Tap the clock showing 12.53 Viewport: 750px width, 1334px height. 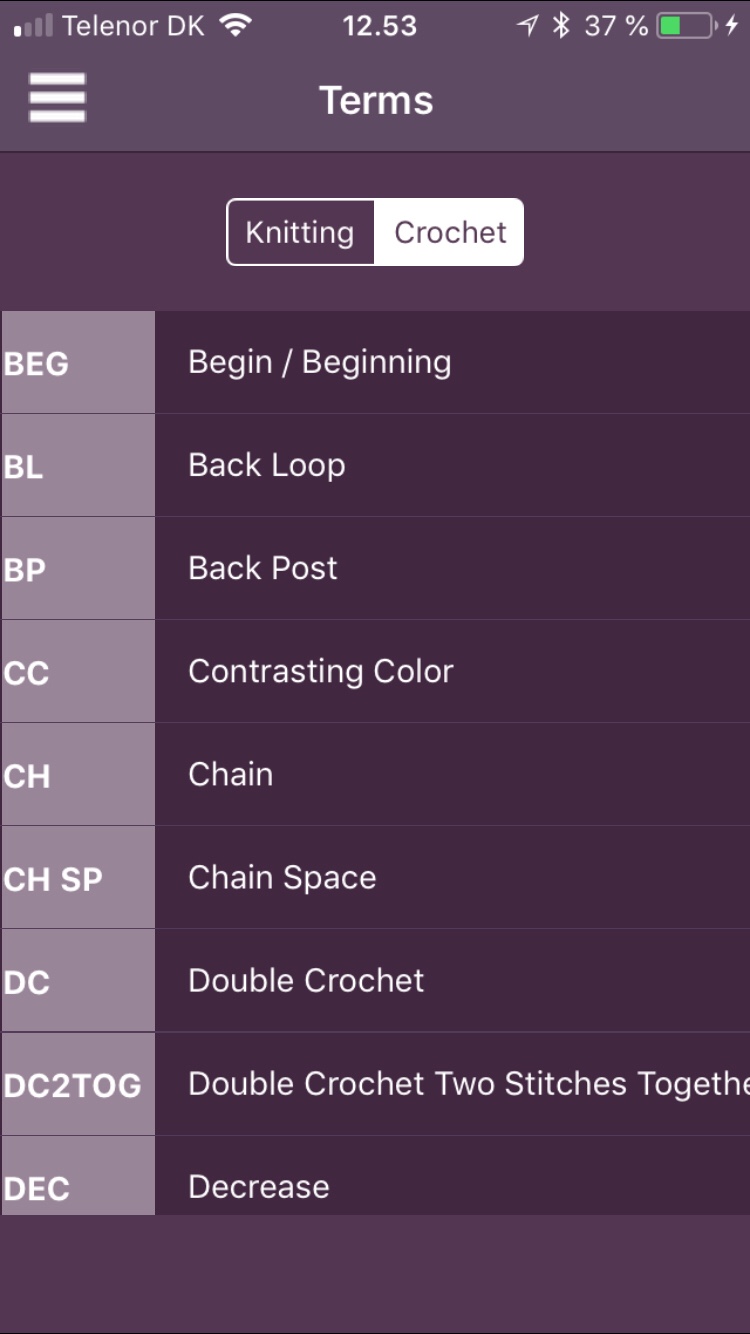pos(379,26)
